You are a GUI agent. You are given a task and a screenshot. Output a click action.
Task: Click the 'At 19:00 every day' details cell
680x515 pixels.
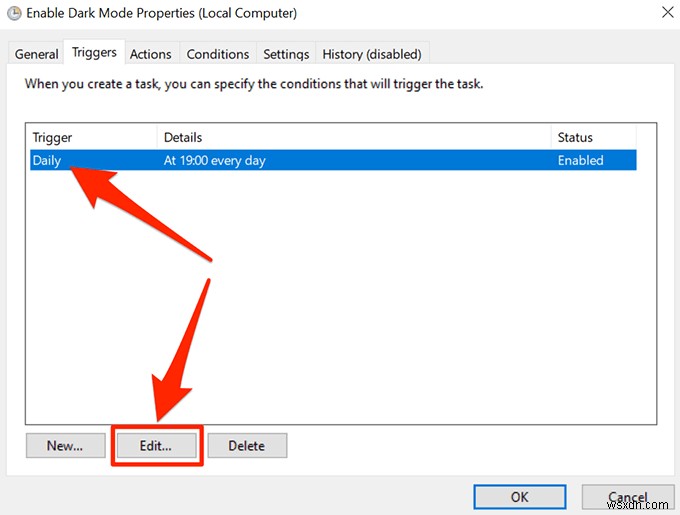(214, 160)
